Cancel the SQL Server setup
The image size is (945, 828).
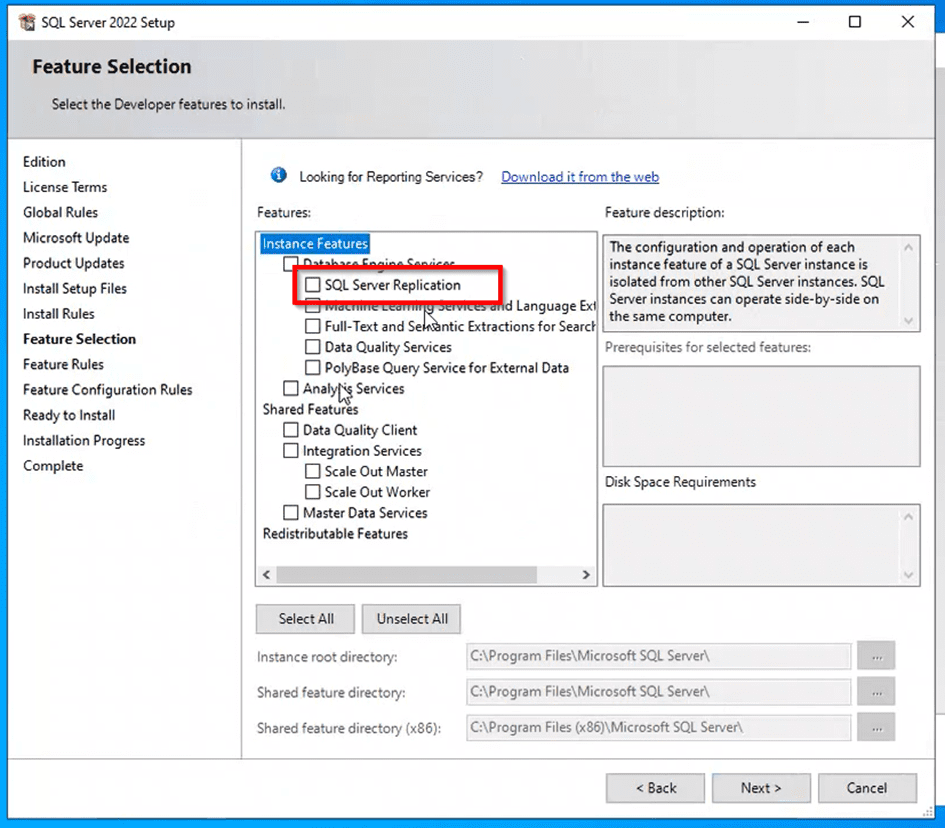867,788
